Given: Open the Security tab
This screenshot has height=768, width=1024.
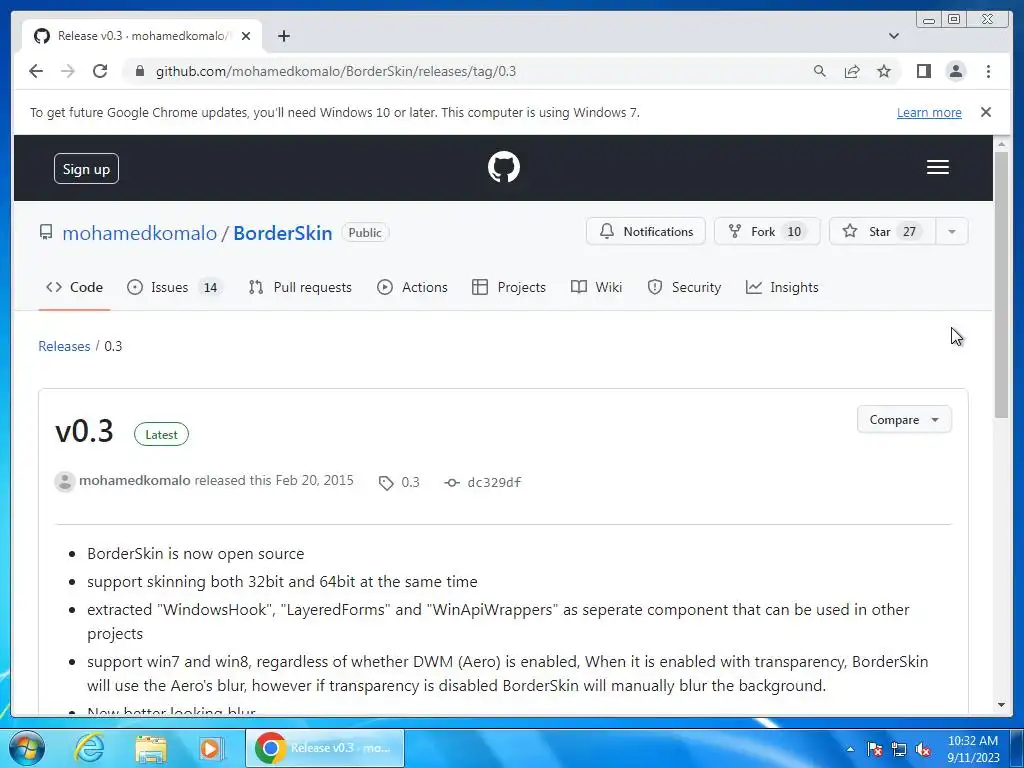Looking at the screenshot, I should (x=684, y=287).
